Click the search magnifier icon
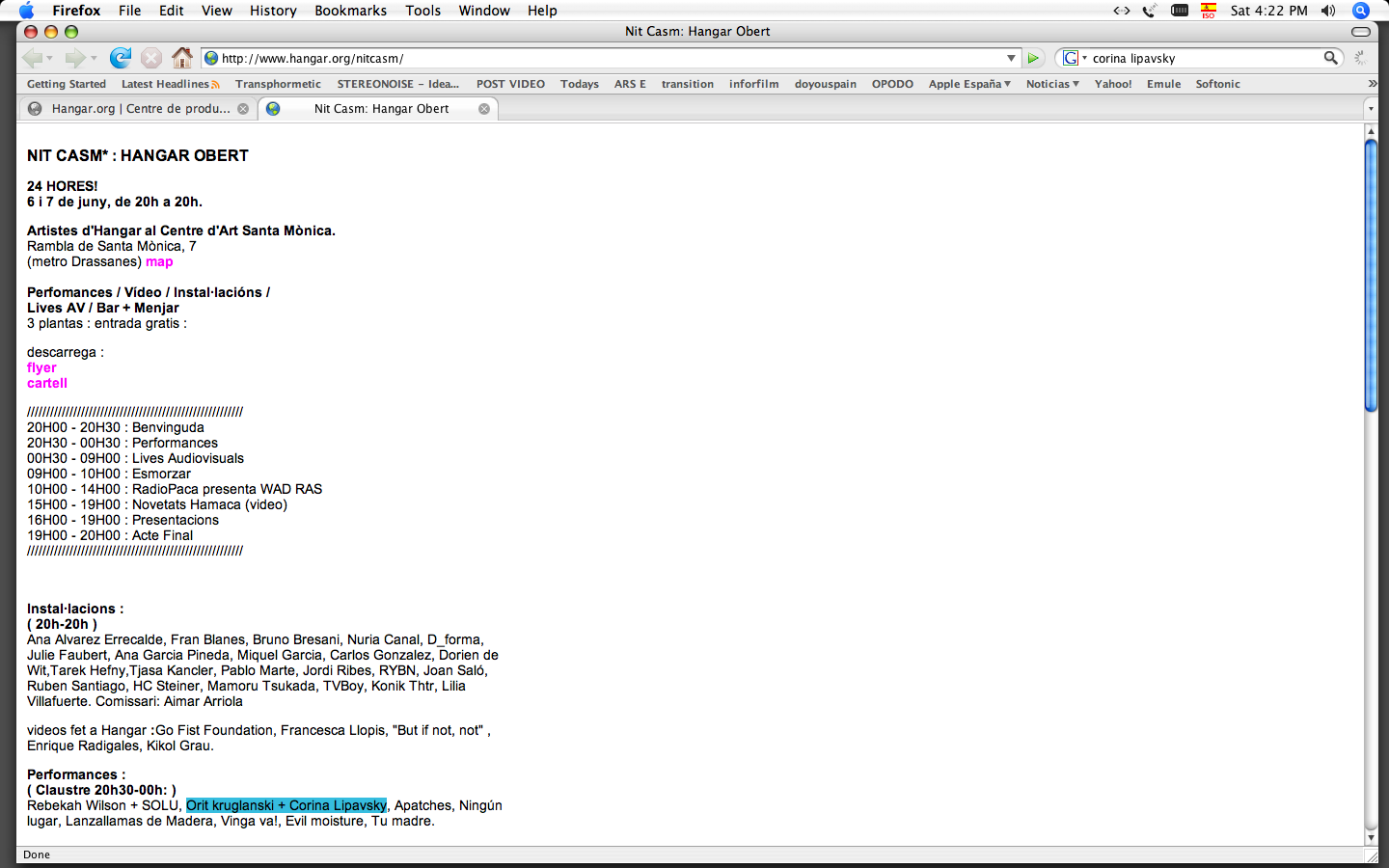 (x=1331, y=58)
